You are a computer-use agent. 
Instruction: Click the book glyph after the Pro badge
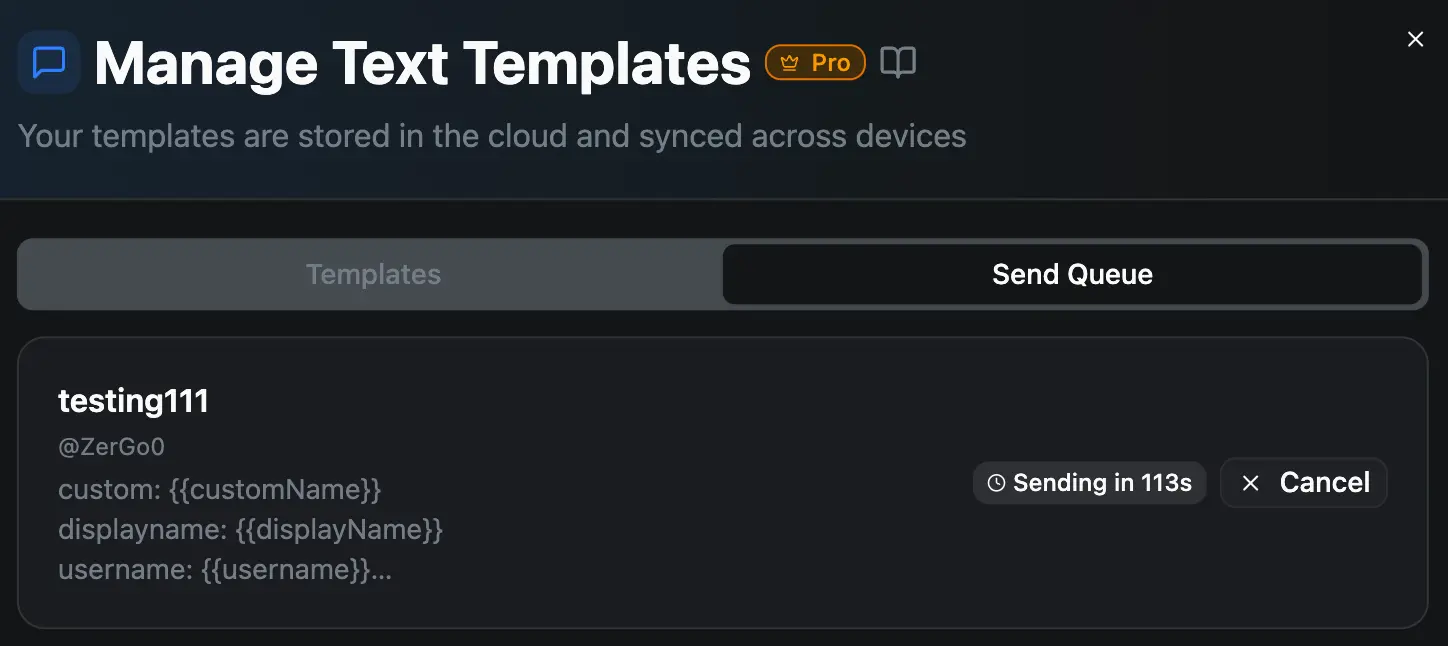(897, 61)
